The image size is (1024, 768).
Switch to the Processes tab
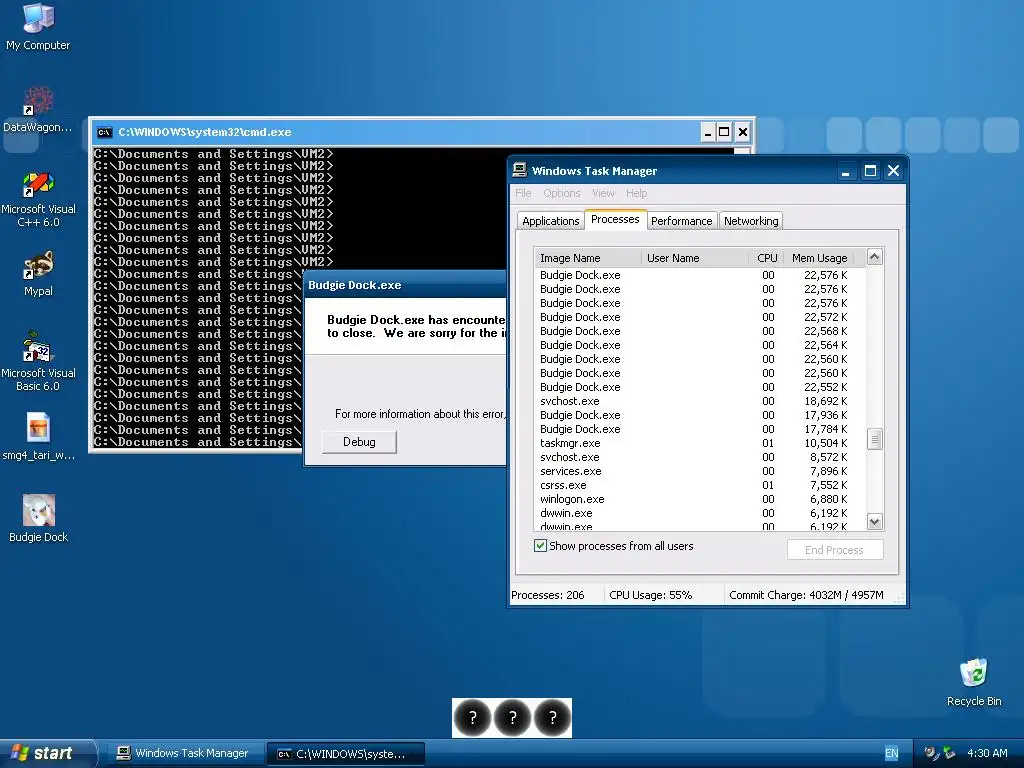click(x=615, y=219)
